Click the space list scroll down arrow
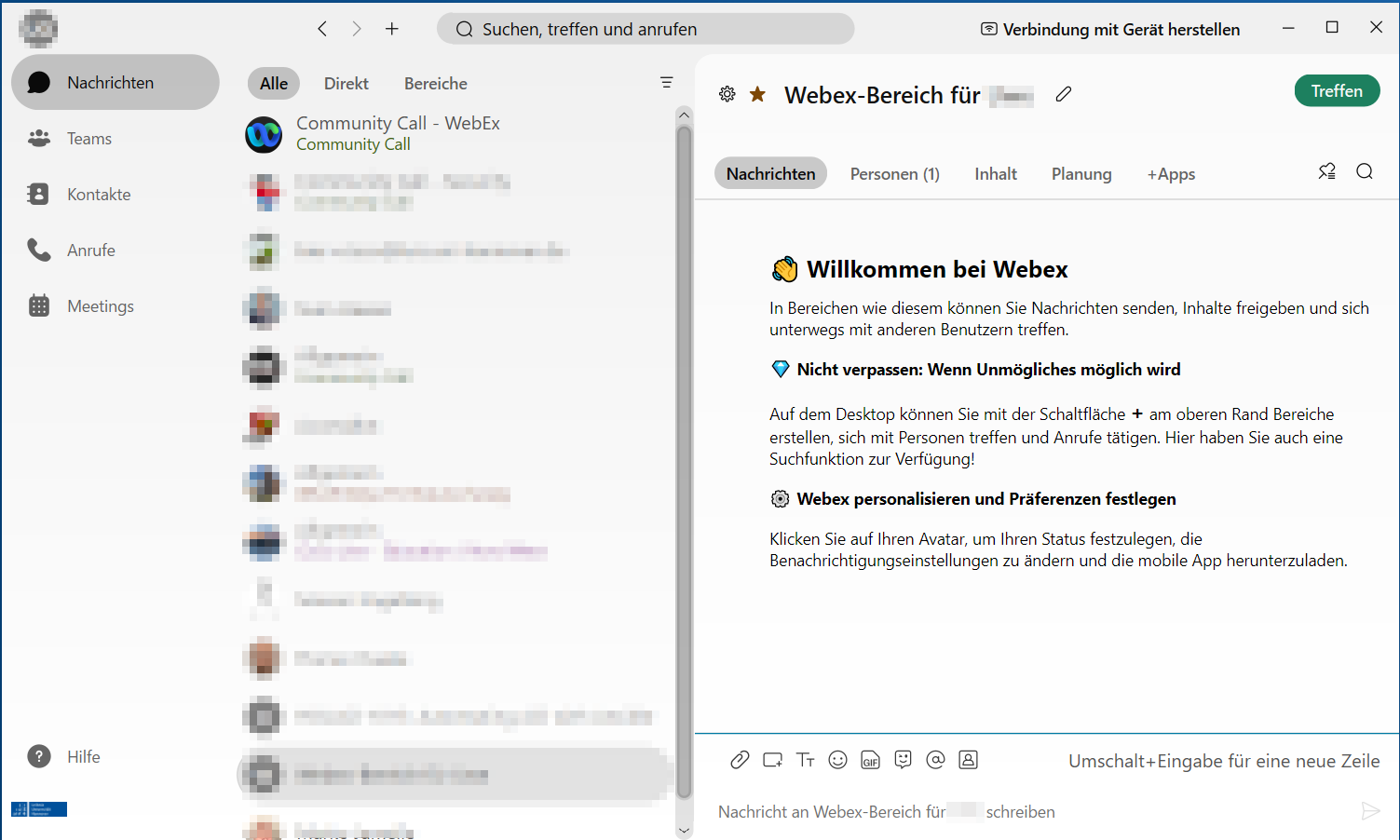This screenshot has width=1400, height=840. (685, 831)
